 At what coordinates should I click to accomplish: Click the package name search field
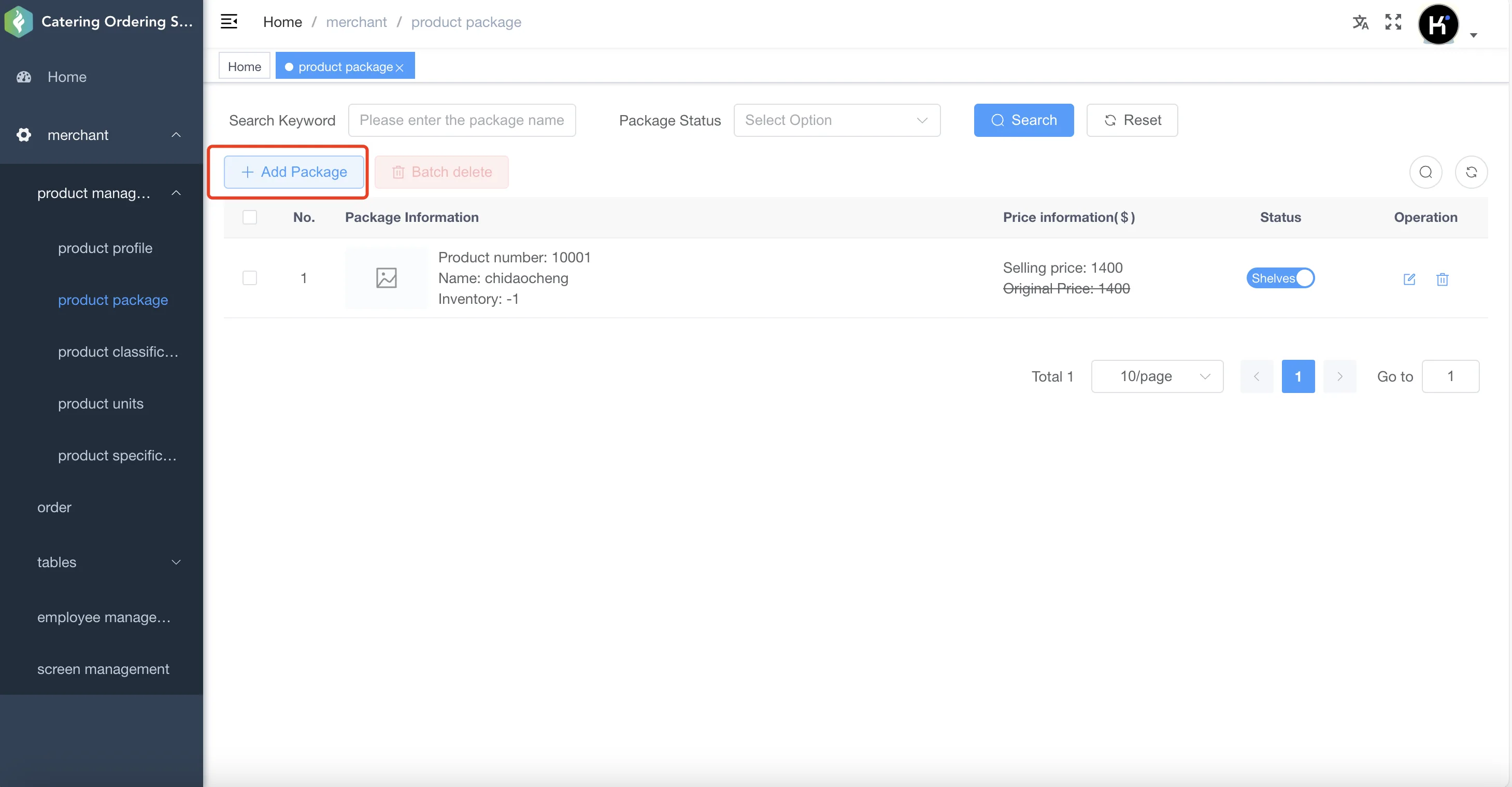(461, 120)
